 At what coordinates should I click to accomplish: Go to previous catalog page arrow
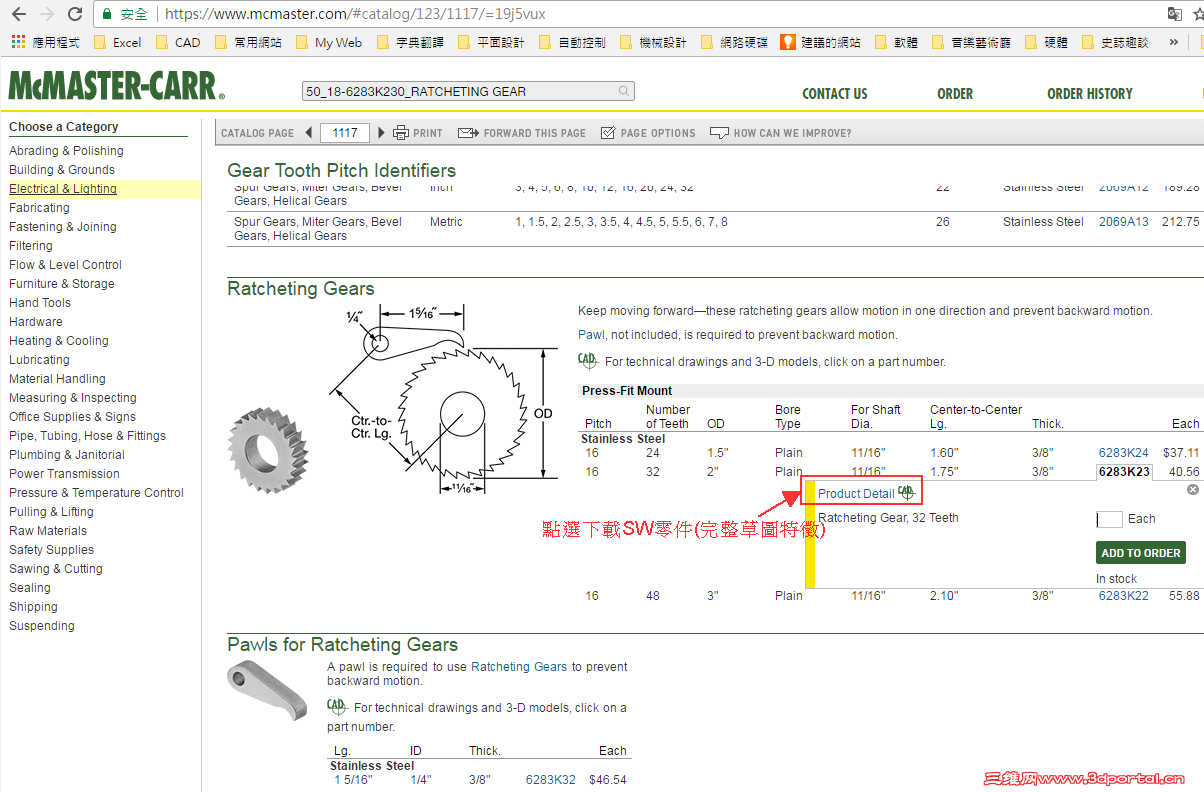pos(309,132)
